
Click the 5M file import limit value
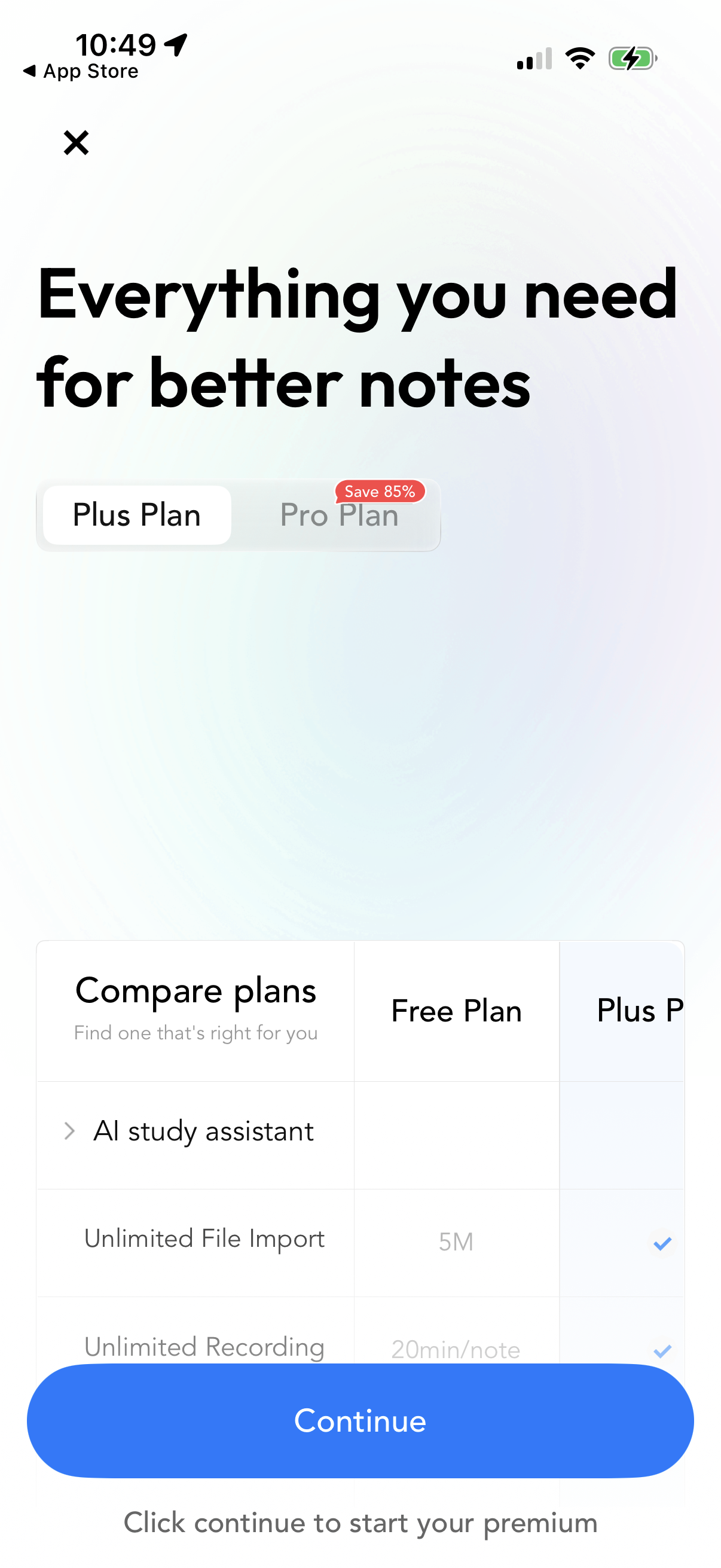click(x=456, y=1241)
